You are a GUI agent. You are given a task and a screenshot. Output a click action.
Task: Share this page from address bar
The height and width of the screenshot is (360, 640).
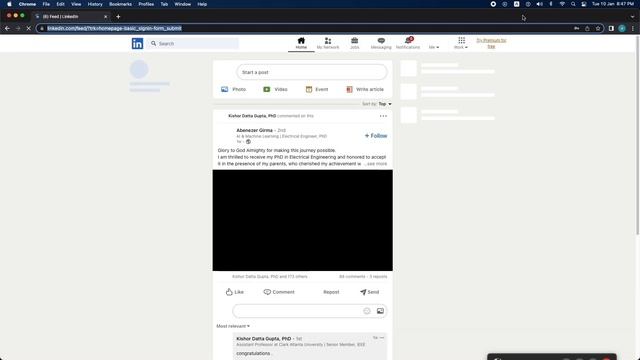(x=587, y=28)
